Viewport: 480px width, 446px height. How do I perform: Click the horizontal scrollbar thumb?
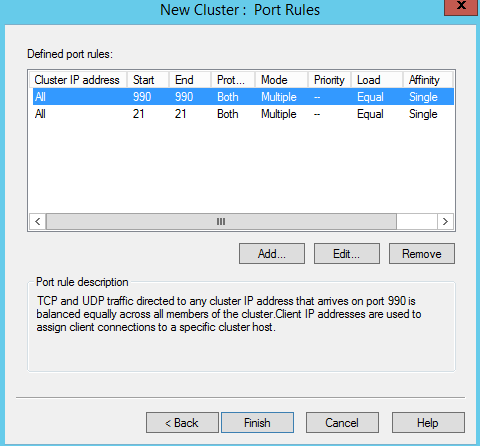tap(221, 221)
